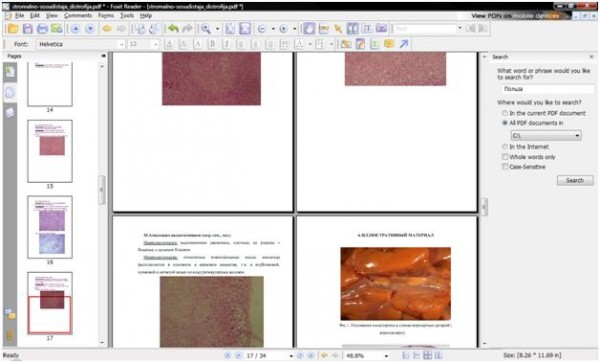This screenshot has height=363, width=600.
Task: Open the Comments menu
Action: (x=78, y=16)
